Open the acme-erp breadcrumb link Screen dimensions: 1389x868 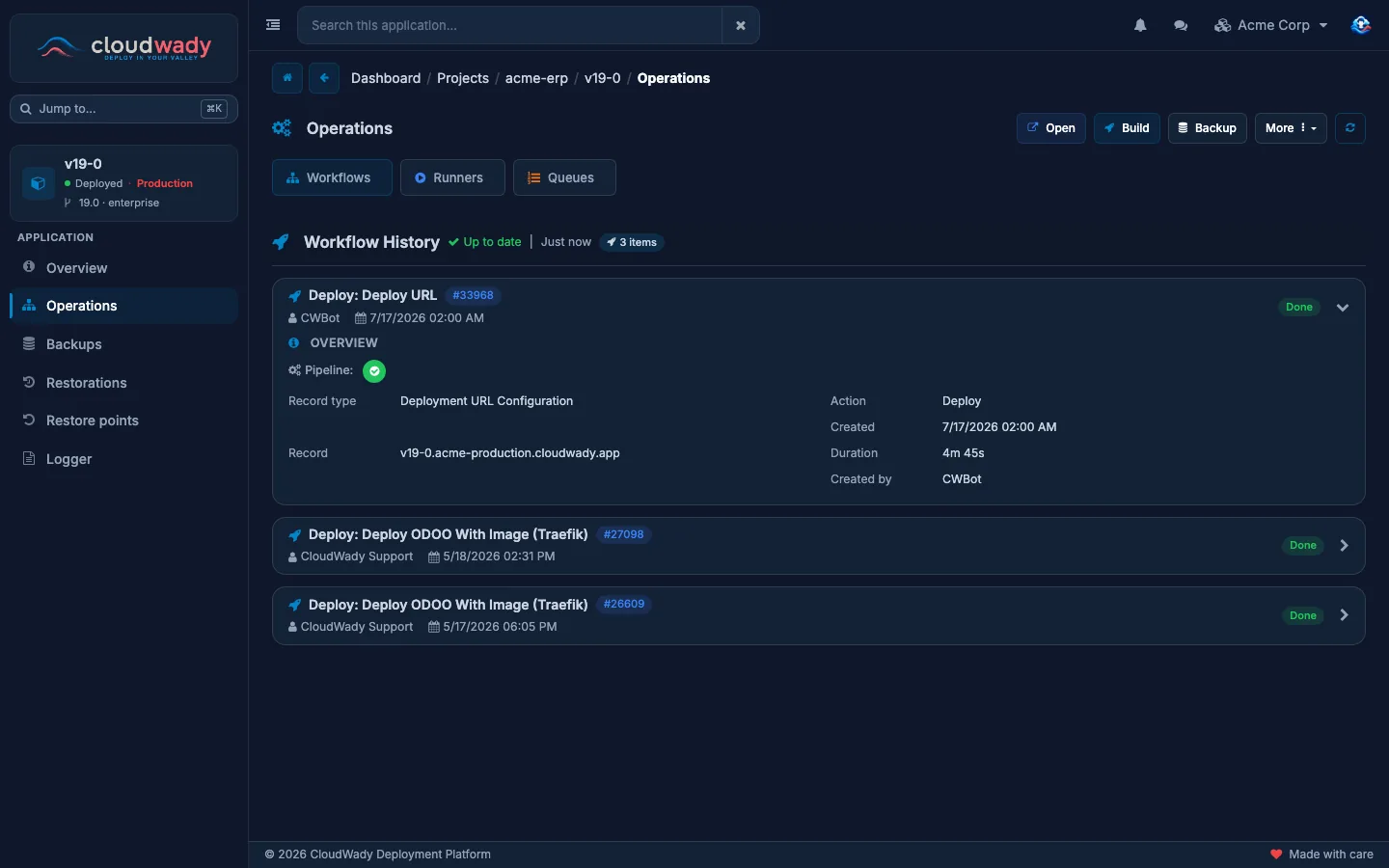(536, 78)
